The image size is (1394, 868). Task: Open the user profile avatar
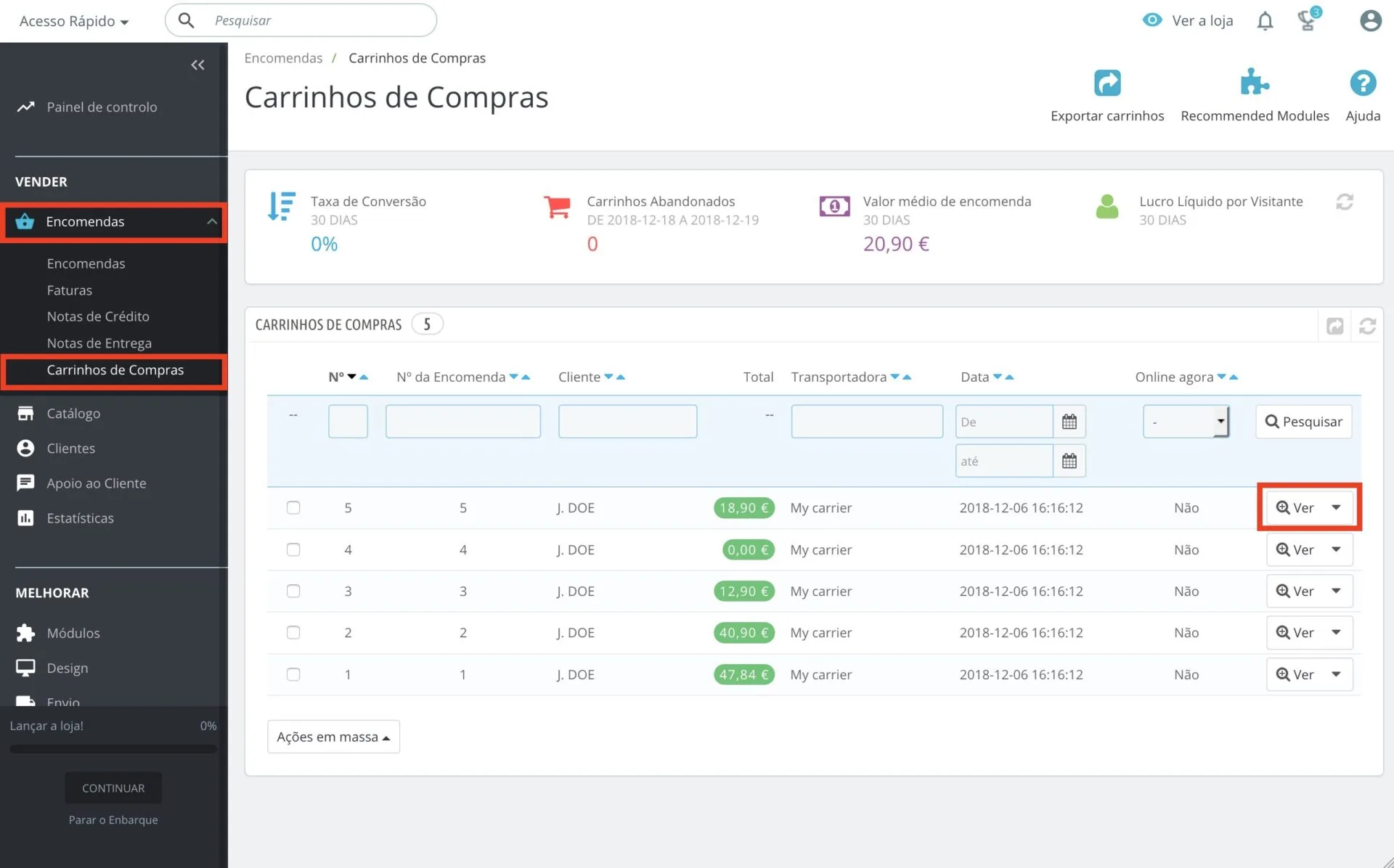[1370, 20]
